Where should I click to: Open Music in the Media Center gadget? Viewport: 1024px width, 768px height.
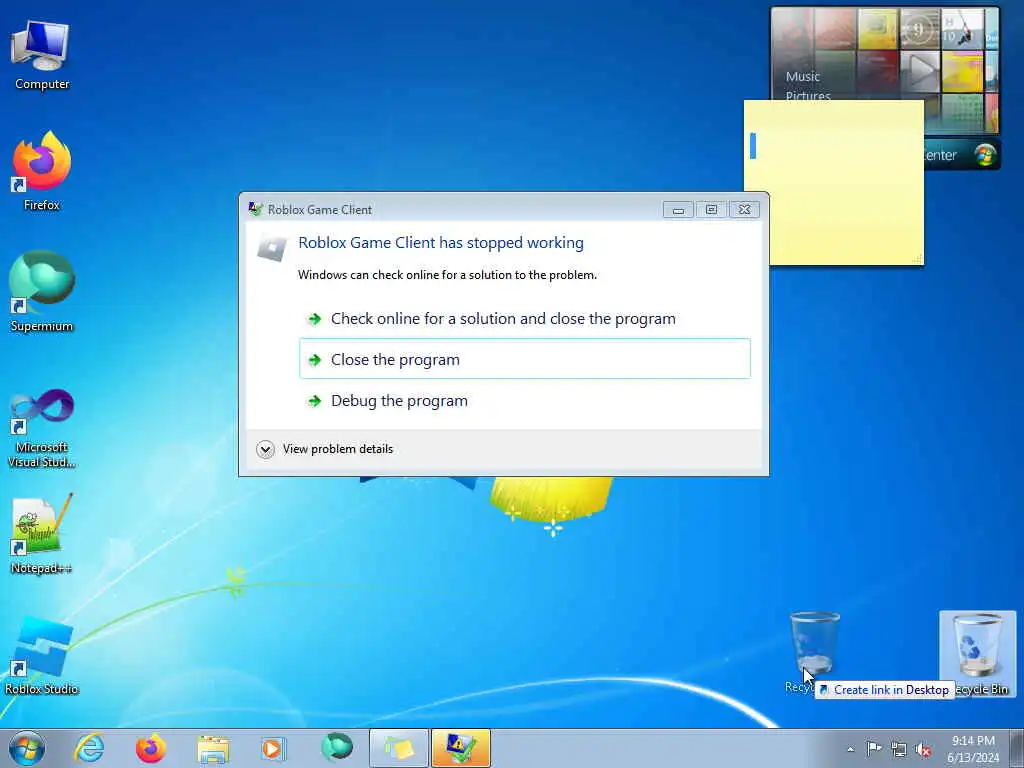click(803, 76)
